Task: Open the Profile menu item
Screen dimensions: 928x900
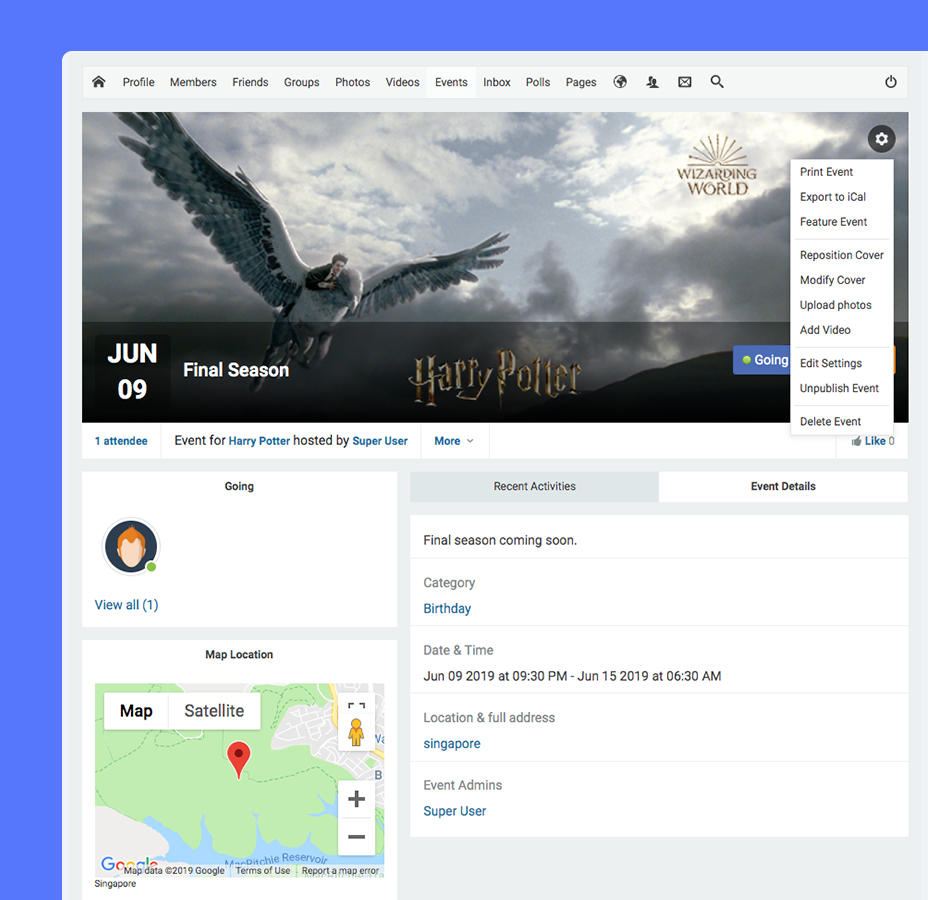Action: point(138,82)
